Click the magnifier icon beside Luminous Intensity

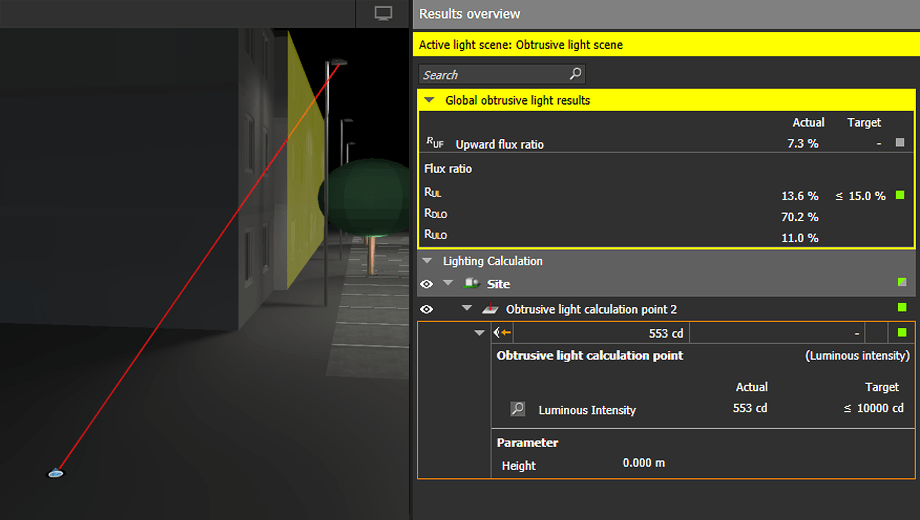coord(518,409)
